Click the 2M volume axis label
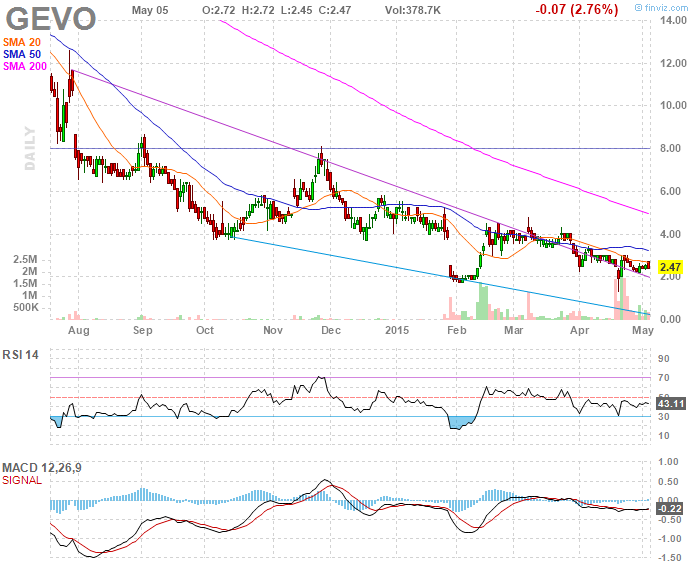Screen dimensions: 700x566 pyautogui.click(x=30, y=271)
